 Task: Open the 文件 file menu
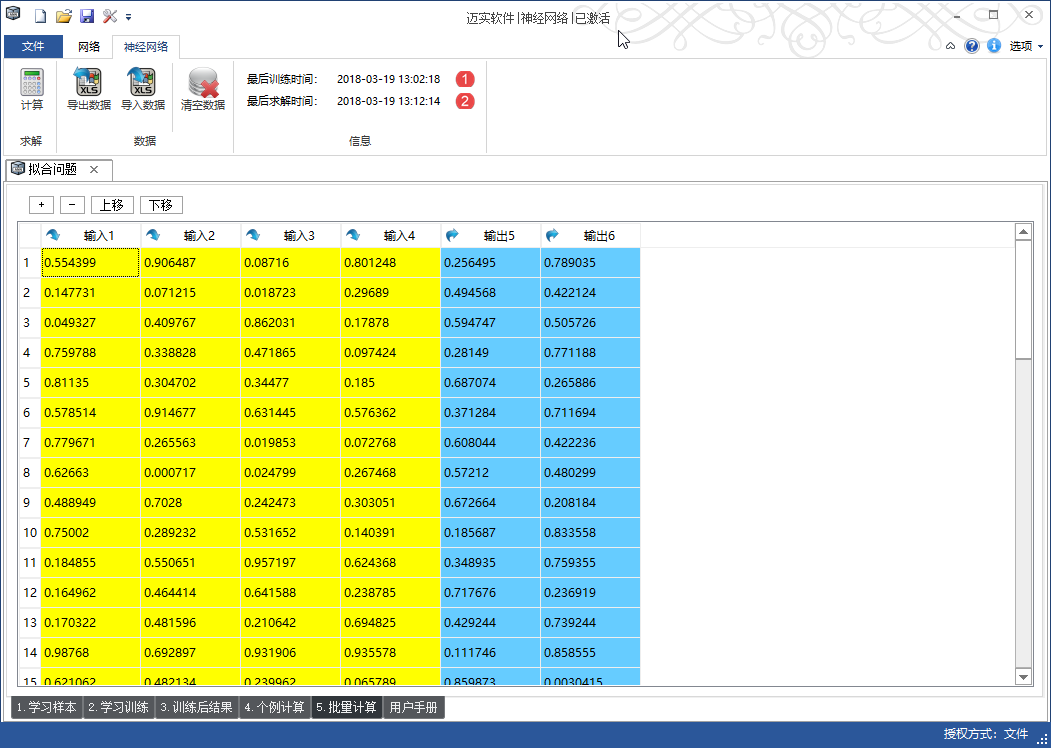[33, 46]
